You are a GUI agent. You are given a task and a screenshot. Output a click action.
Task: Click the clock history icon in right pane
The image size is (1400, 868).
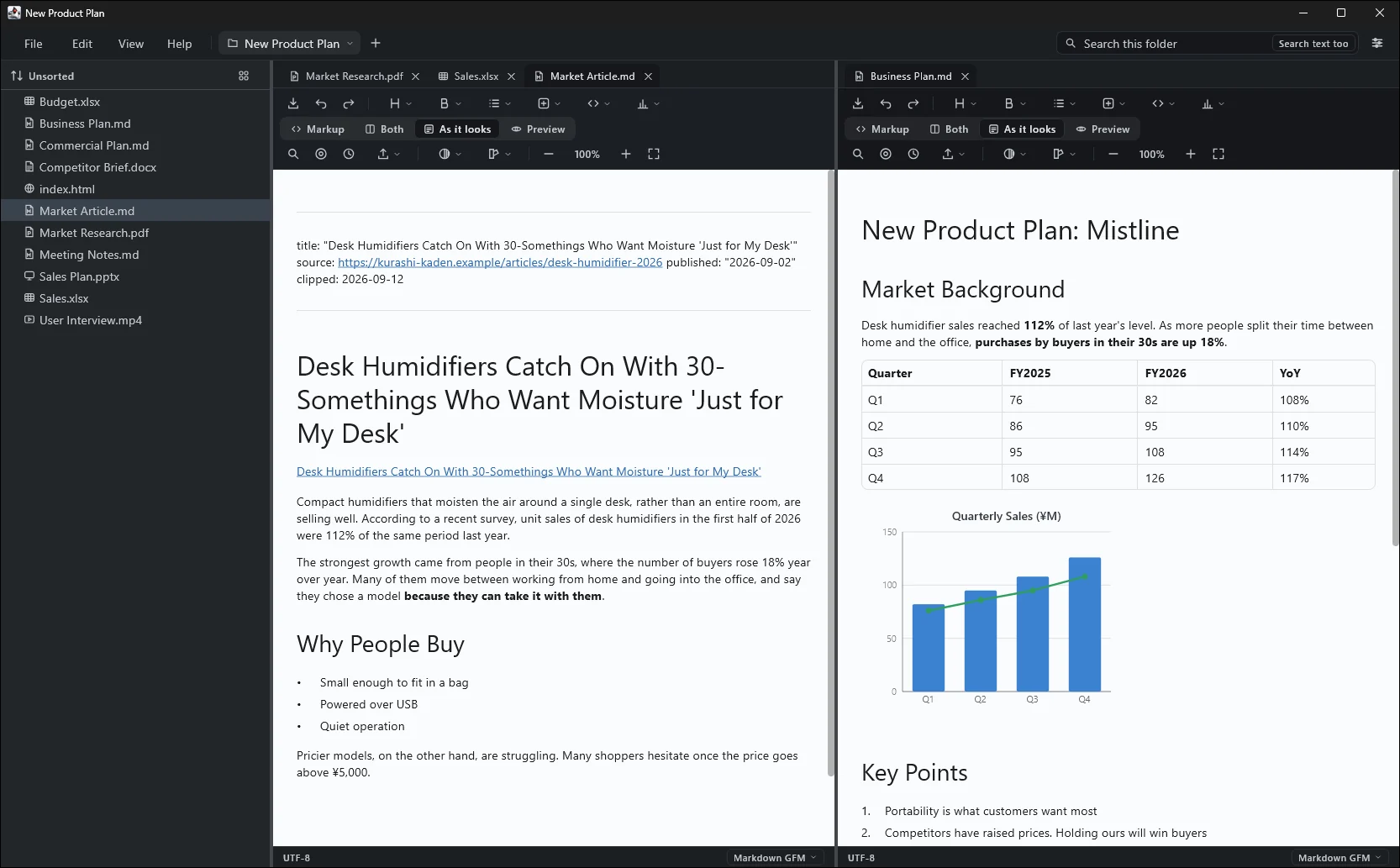click(913, 154)
